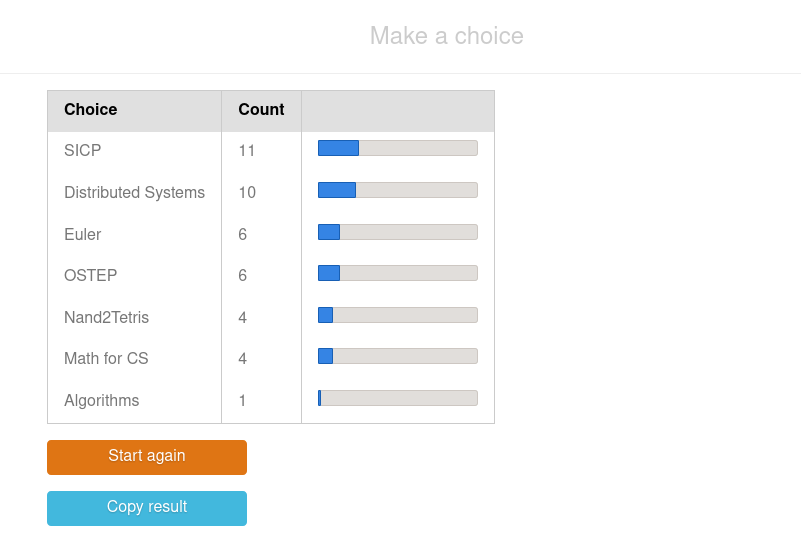Click the Count column header
801x551 pixels.
click(x=261, y=110)
